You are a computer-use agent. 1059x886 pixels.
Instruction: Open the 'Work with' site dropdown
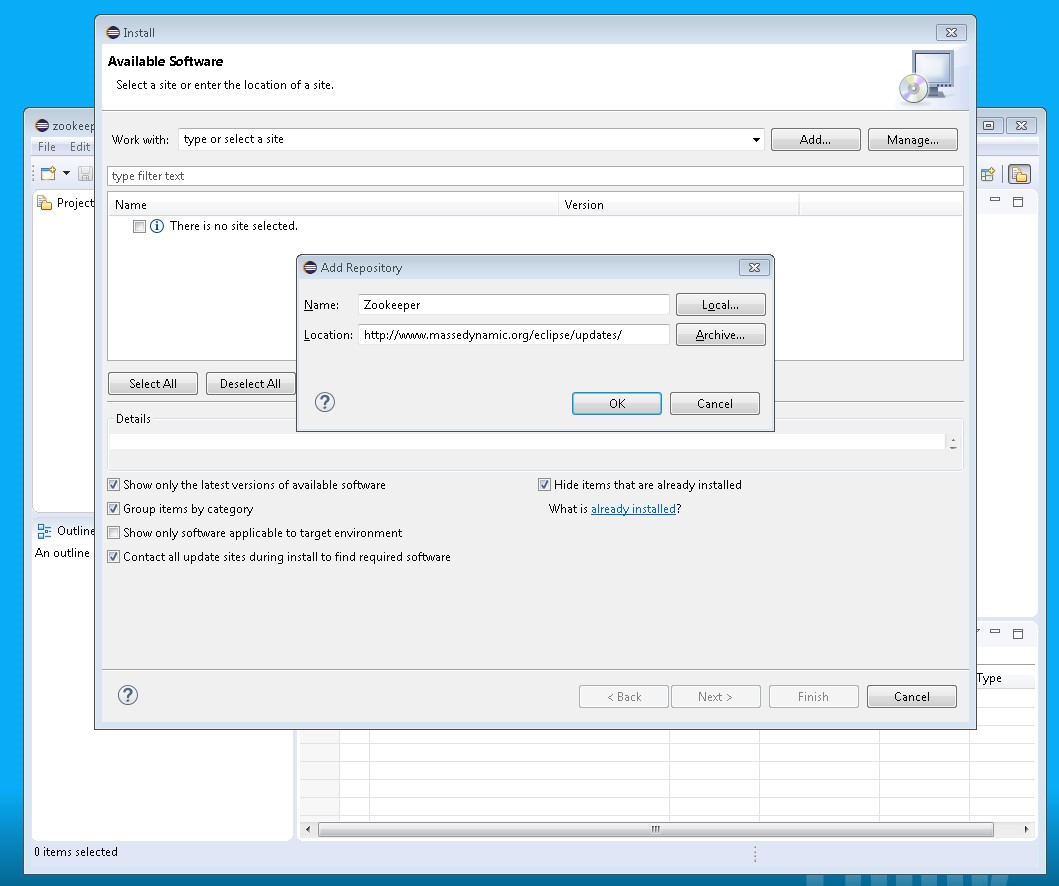(x=756, y=140)
